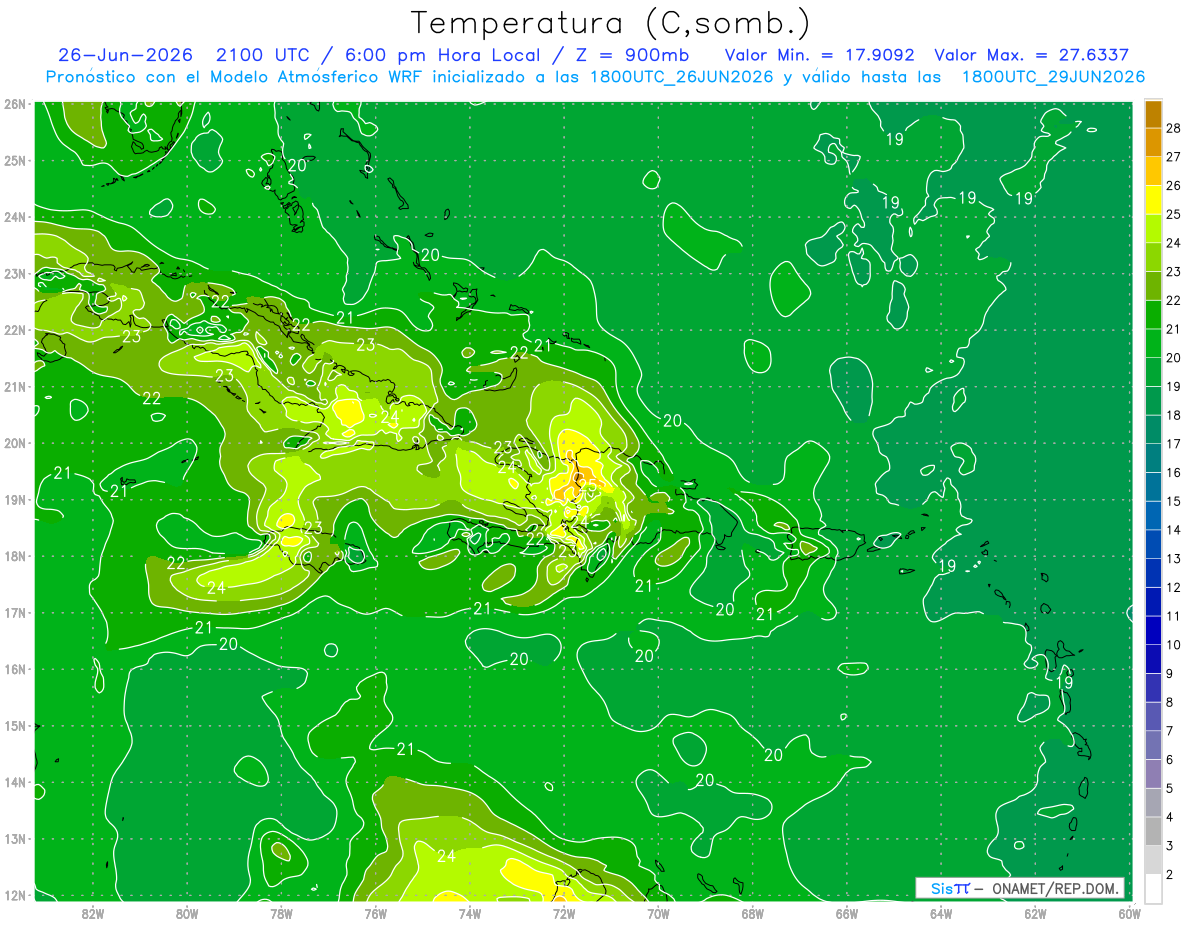Click the lime legend swatch between 23 and 24

tap(1153, 256)
